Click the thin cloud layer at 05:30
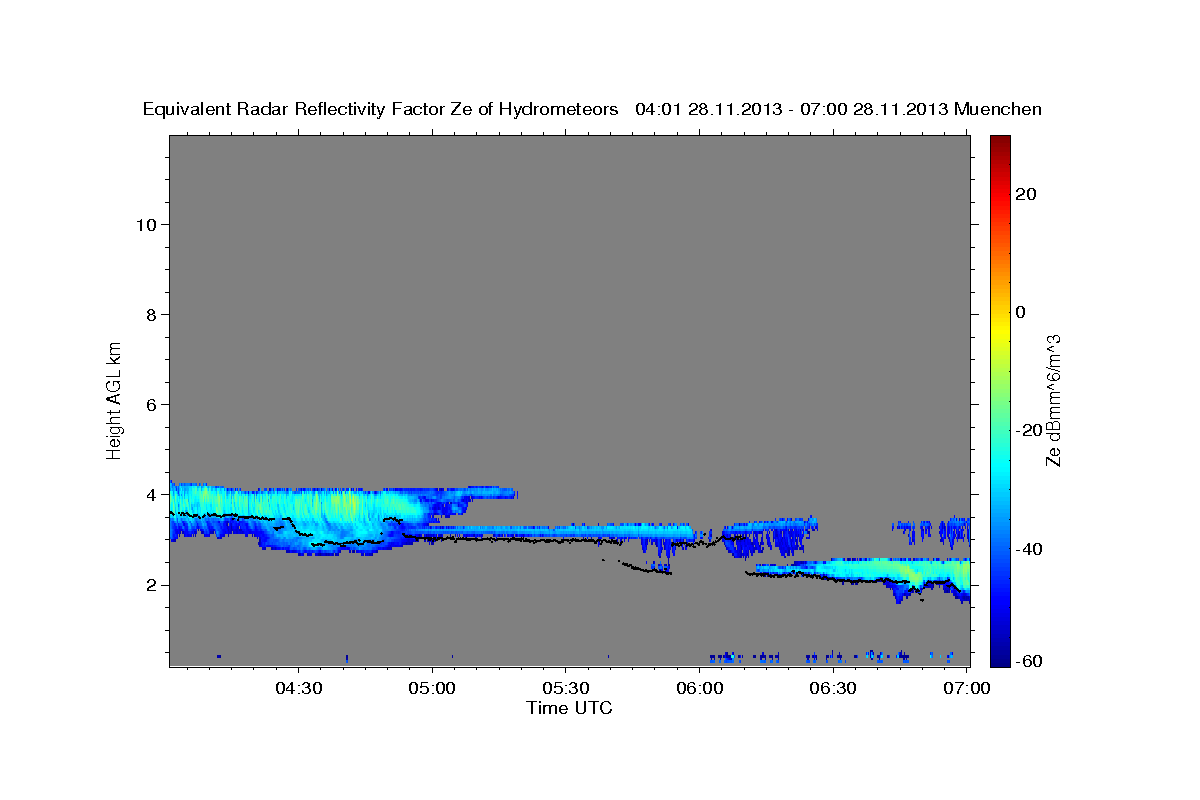This screenshot has height=800, width=1200. tap(566, 529)
